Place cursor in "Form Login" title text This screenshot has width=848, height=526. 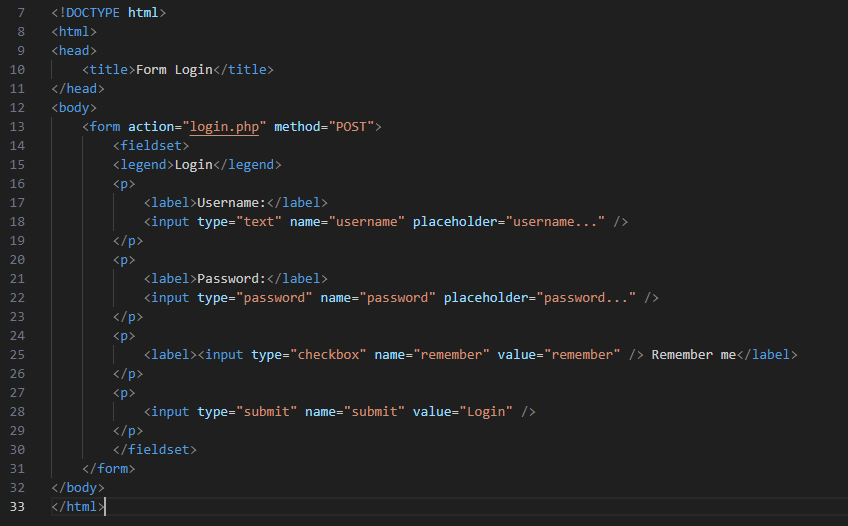(x=174, y=70)
